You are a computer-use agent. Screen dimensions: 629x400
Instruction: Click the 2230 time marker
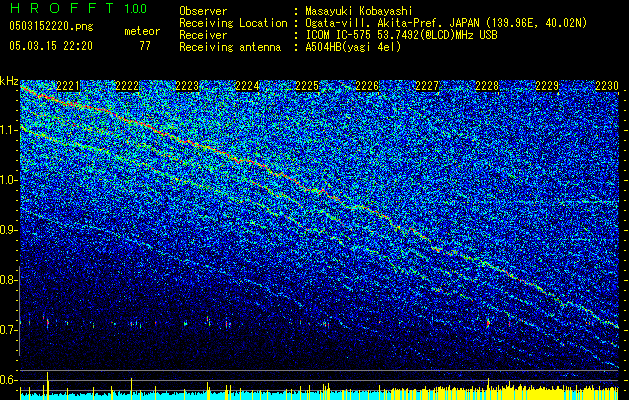[x=607, y=86]
